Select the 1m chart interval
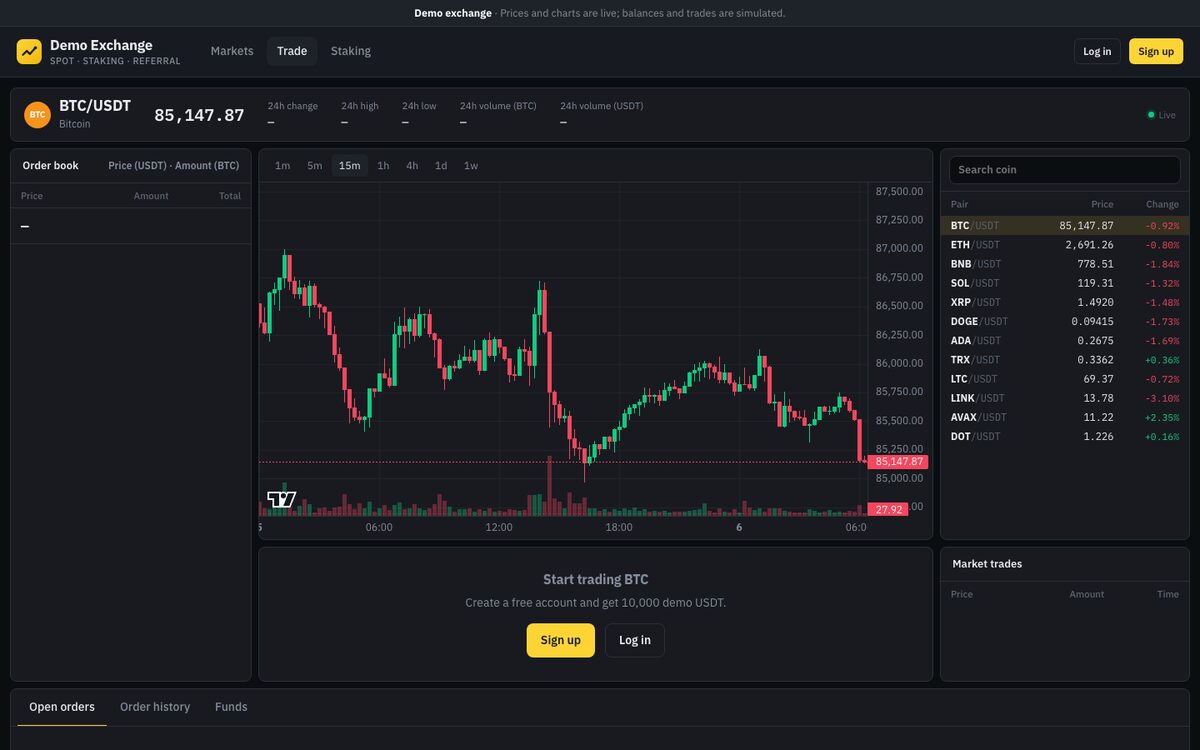Viewport: 1200px width, 750px height. [283, 166]
